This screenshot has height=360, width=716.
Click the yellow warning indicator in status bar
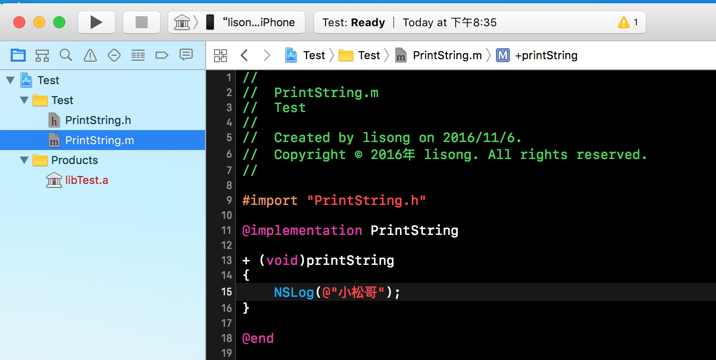(x=628, y=22)
